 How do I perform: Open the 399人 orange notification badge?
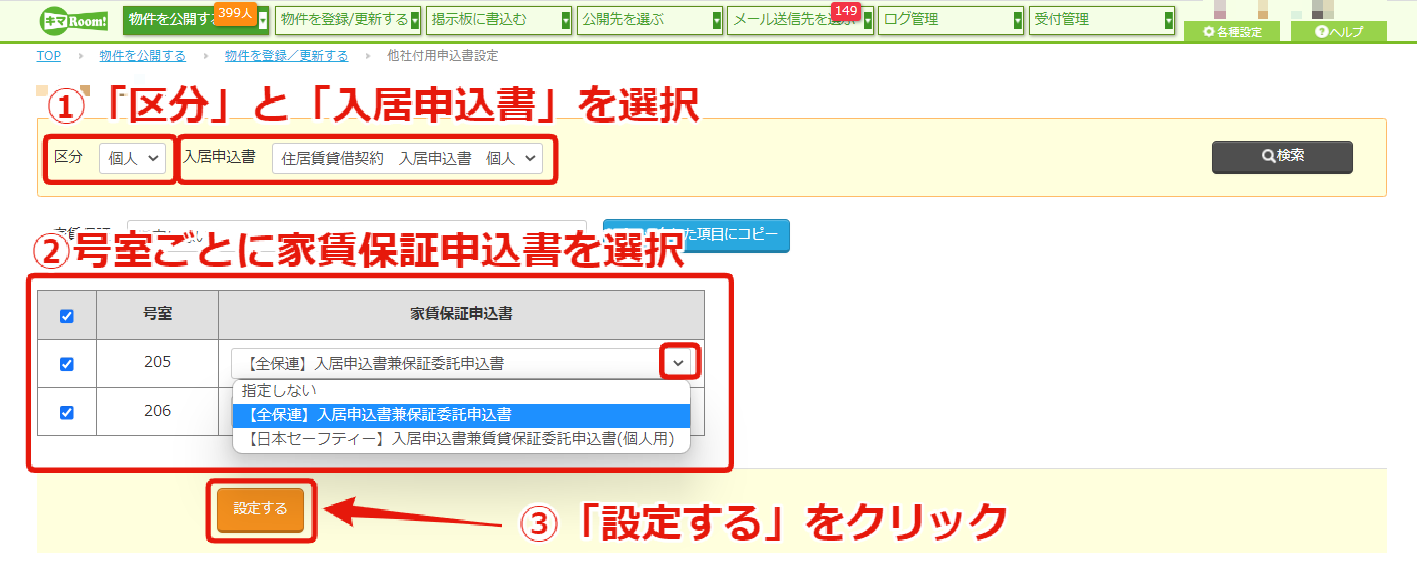pos(235,13)
